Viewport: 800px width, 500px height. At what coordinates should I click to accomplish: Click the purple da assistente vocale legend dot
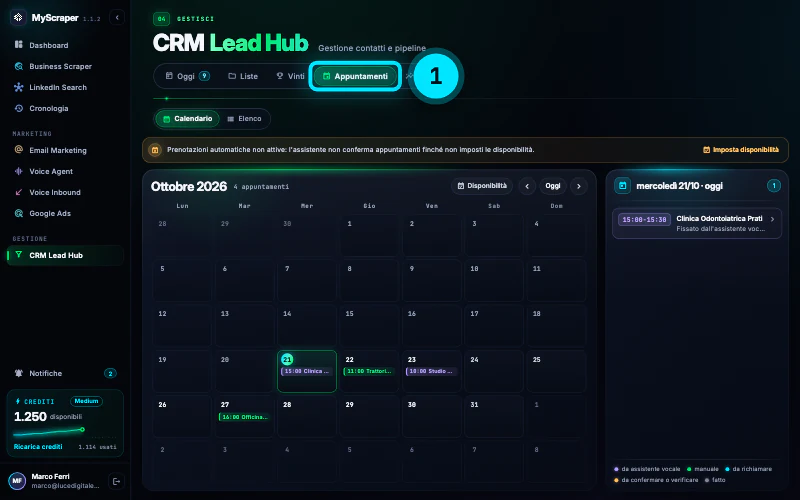[616, 469]
